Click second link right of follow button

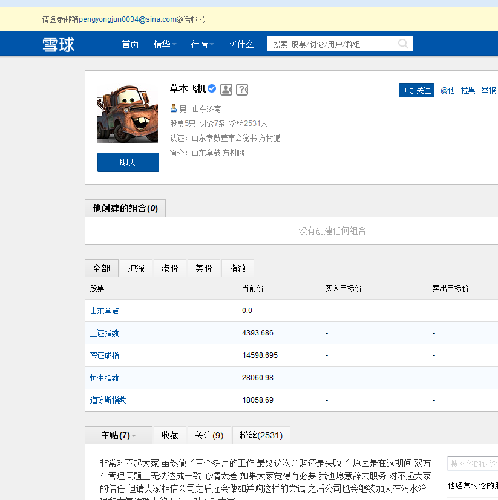[x=468, y=90]
